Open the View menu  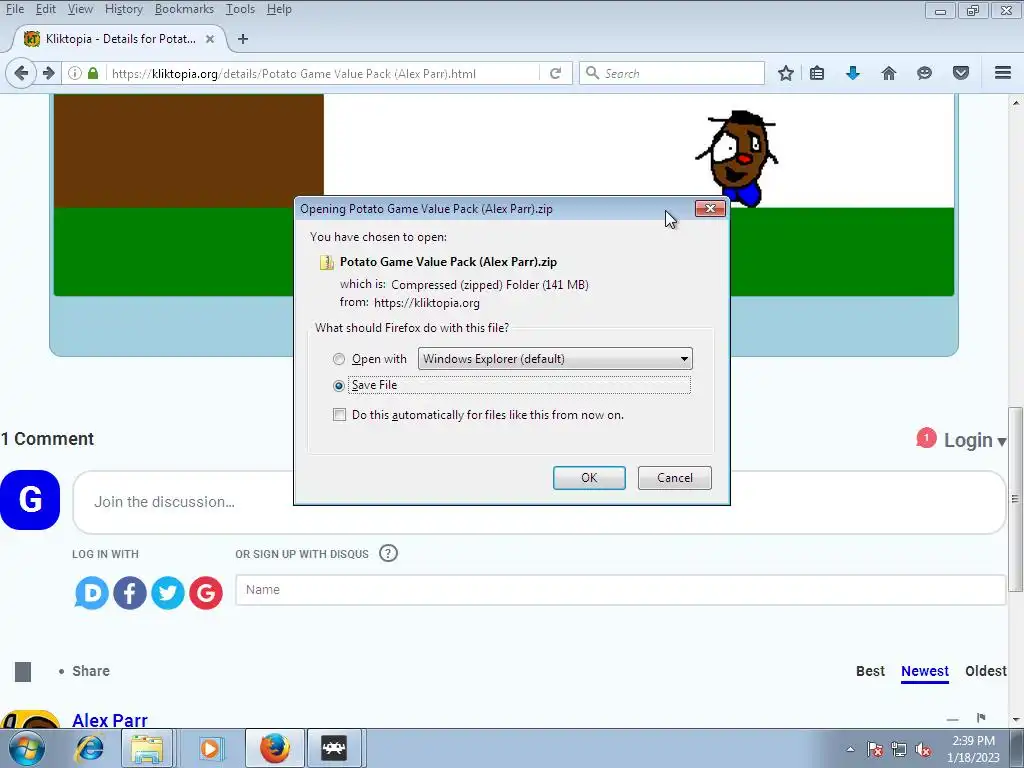(80, 9)
